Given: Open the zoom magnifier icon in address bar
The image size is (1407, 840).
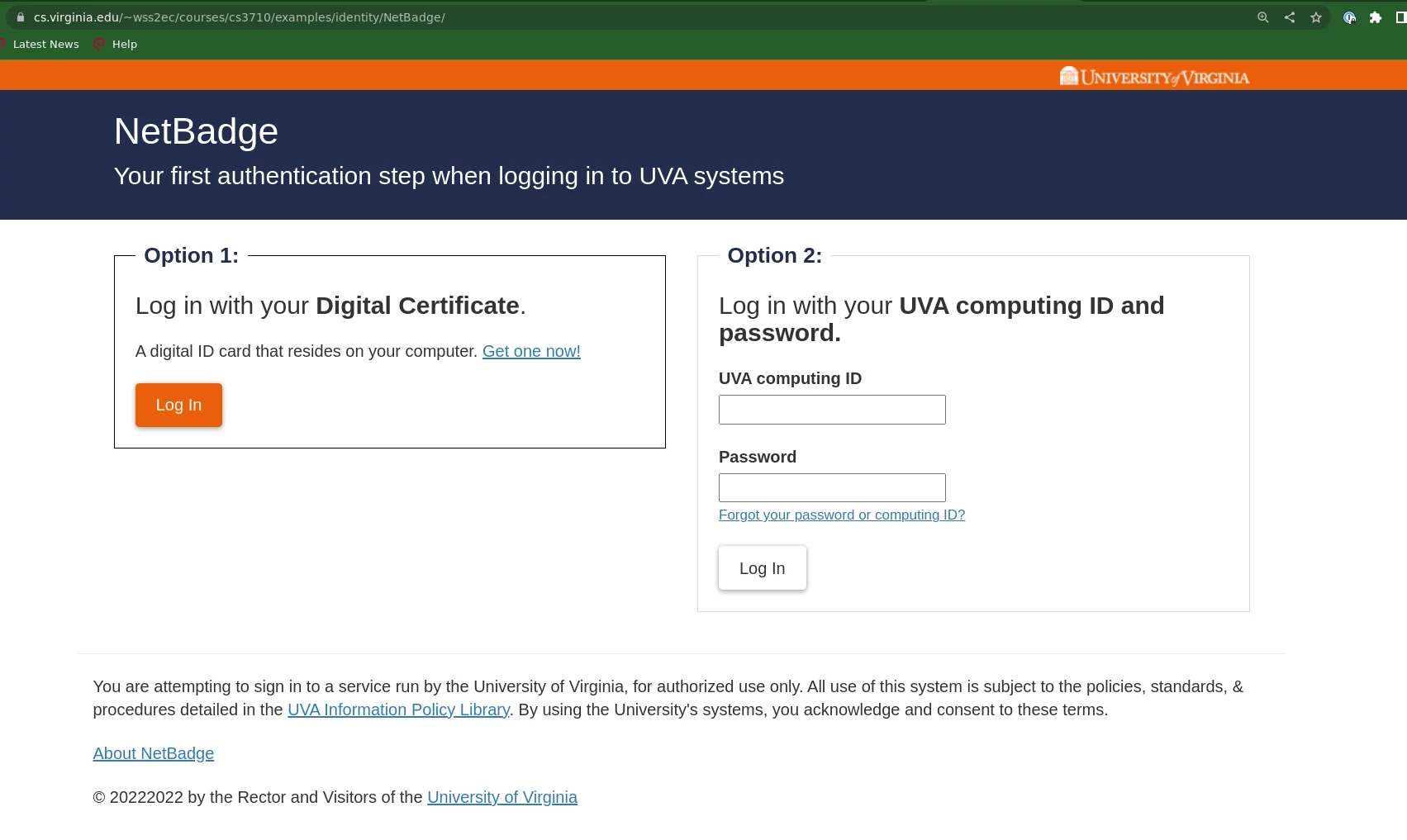Looking at the screenshot, I should 1262,17.
